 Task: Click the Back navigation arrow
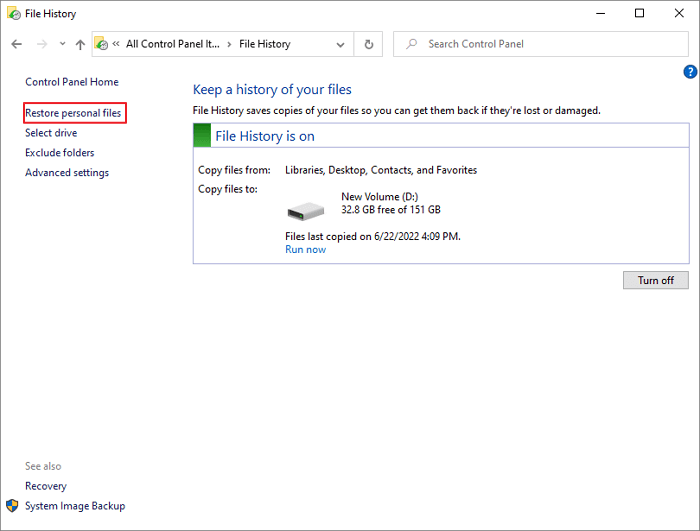tap(16, 44)
